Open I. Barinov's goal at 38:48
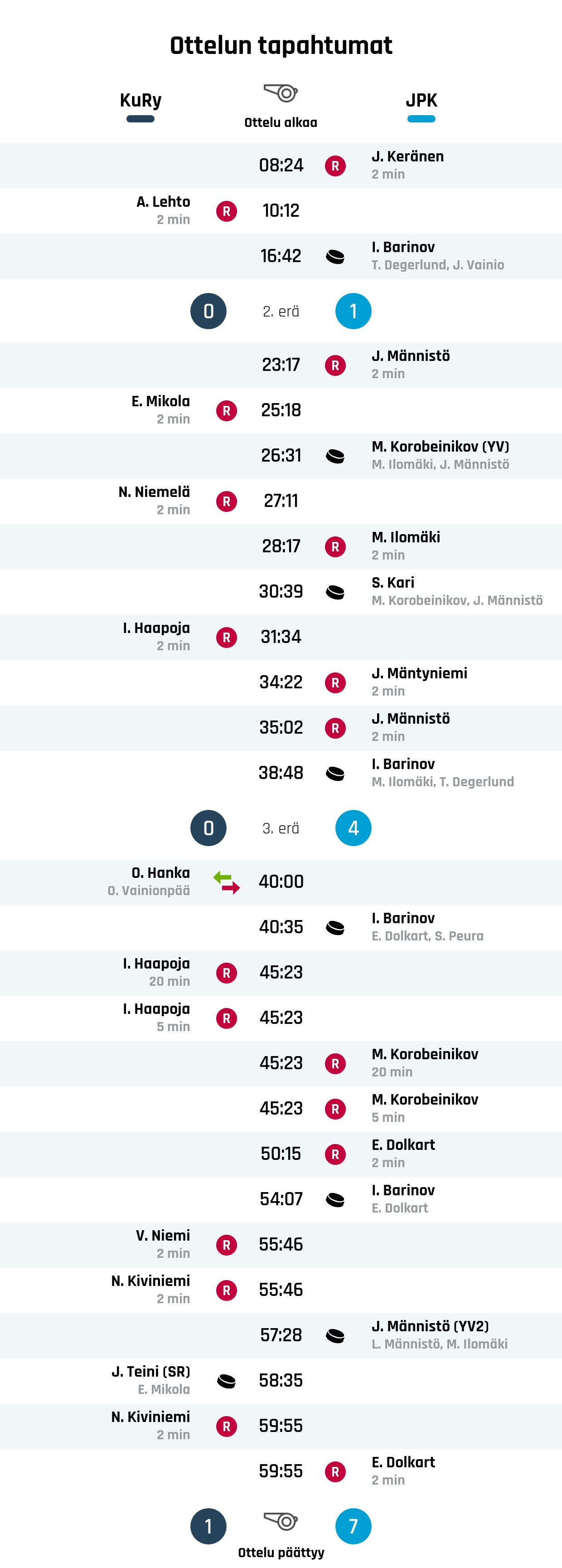 click(281, 773)
